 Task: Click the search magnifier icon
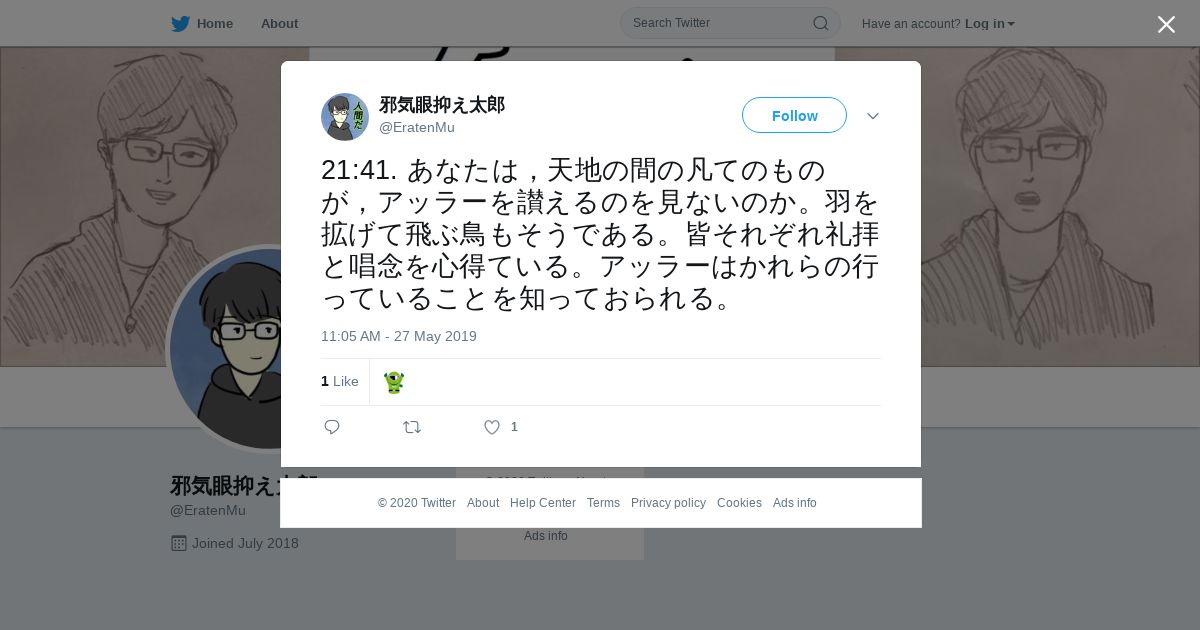[820, 23]
